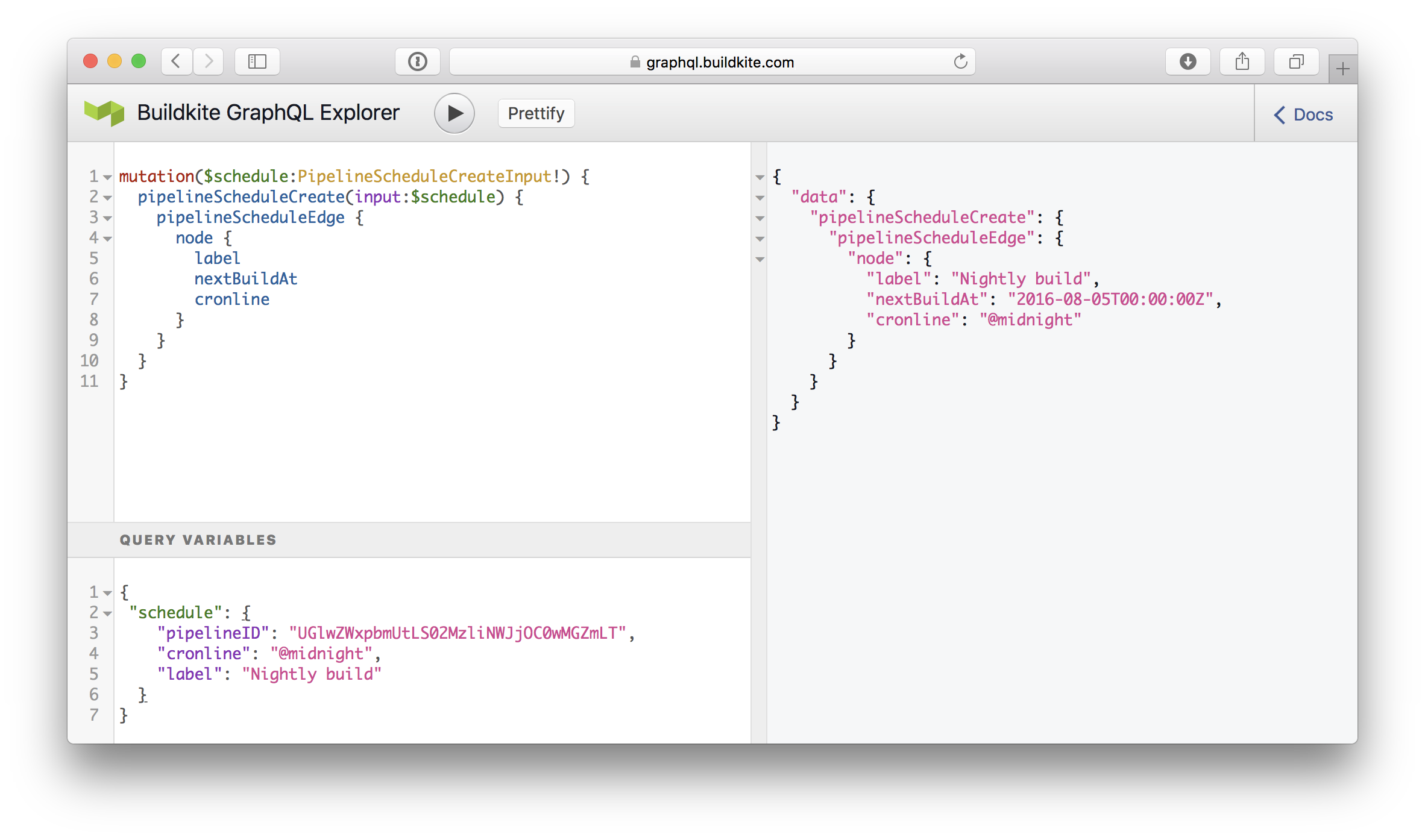
Task: Fold the root object in response pane
Action: pos(760,177)
